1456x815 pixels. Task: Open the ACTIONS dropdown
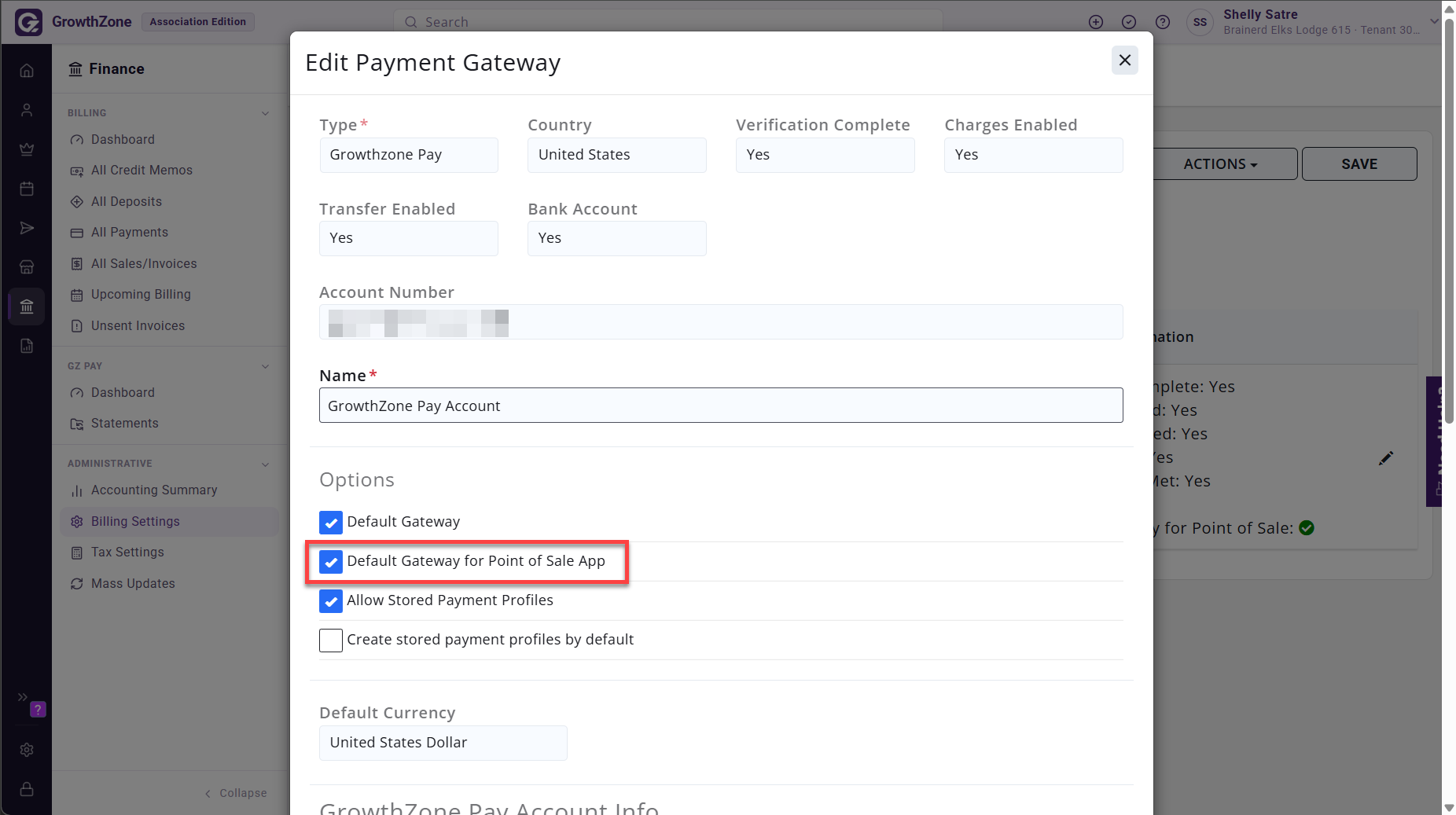point(1221,164)
